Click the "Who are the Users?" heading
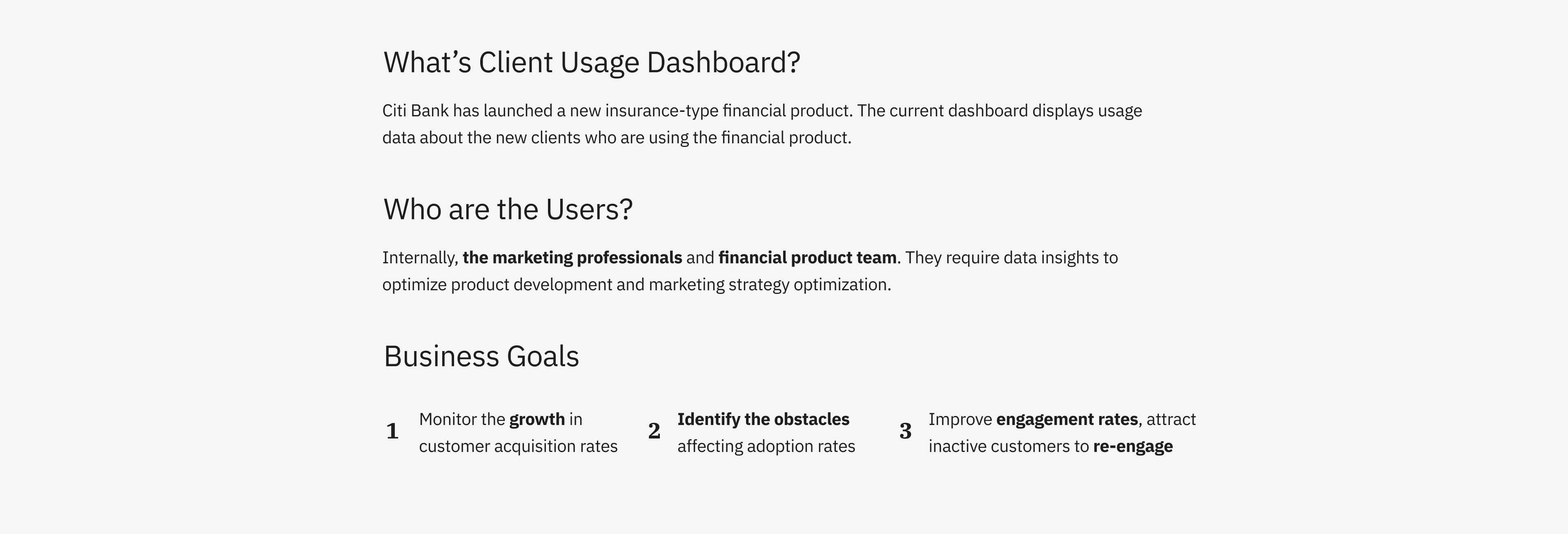The image size is (1568, 534). click(508, 209)
